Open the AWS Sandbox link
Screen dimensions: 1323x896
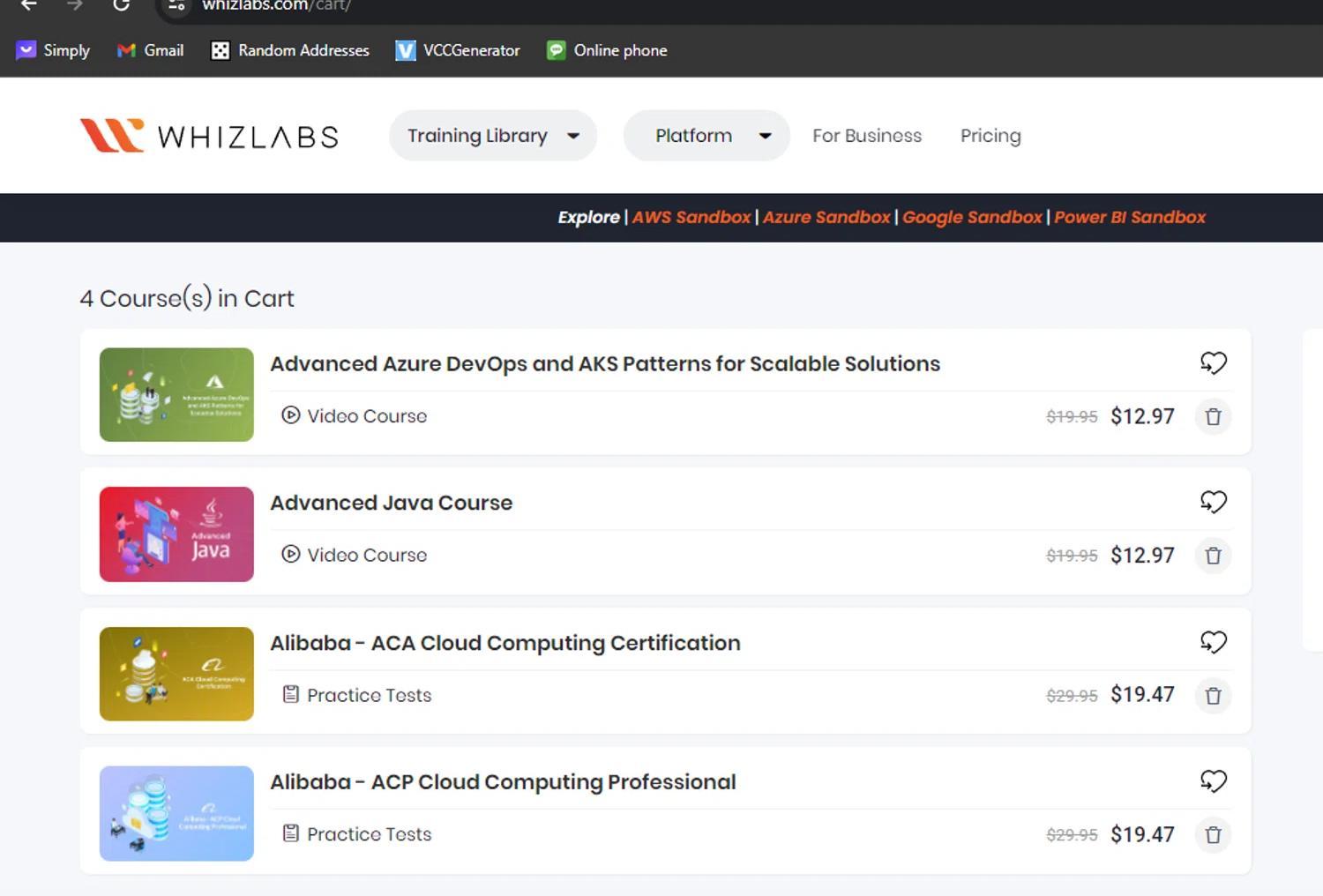tap(691, 217)
